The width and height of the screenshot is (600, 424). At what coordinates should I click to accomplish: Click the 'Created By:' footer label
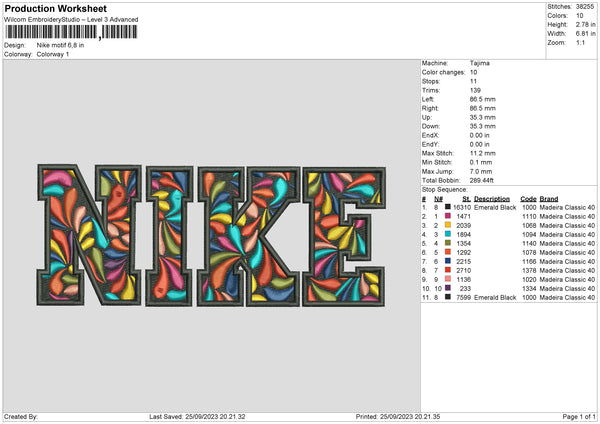(21, 416)
